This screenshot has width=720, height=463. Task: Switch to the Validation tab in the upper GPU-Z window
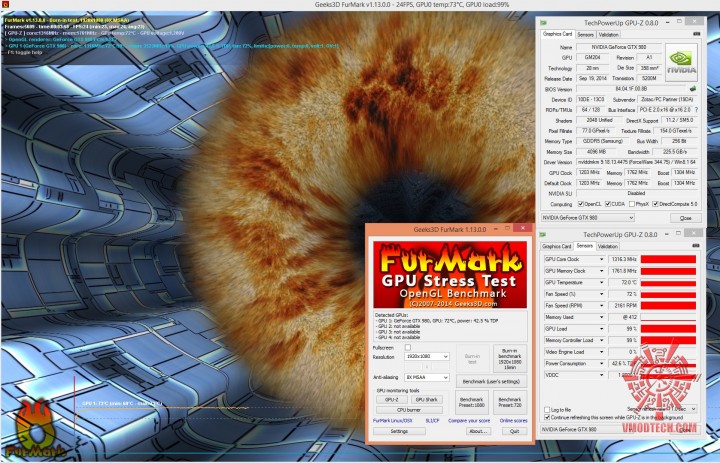pos(608,34)
